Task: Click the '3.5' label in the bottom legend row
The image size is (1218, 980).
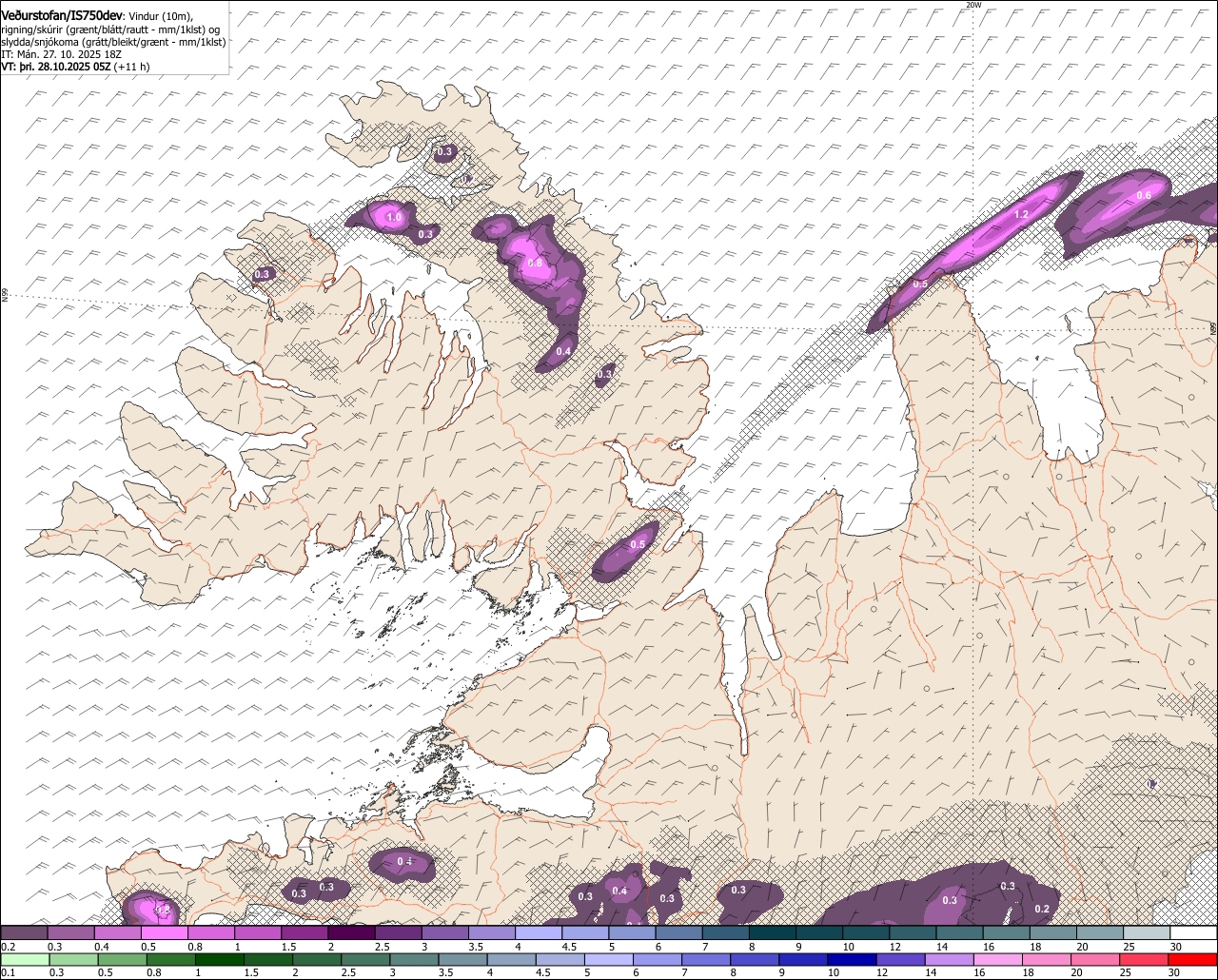Action: pos(445,972)
